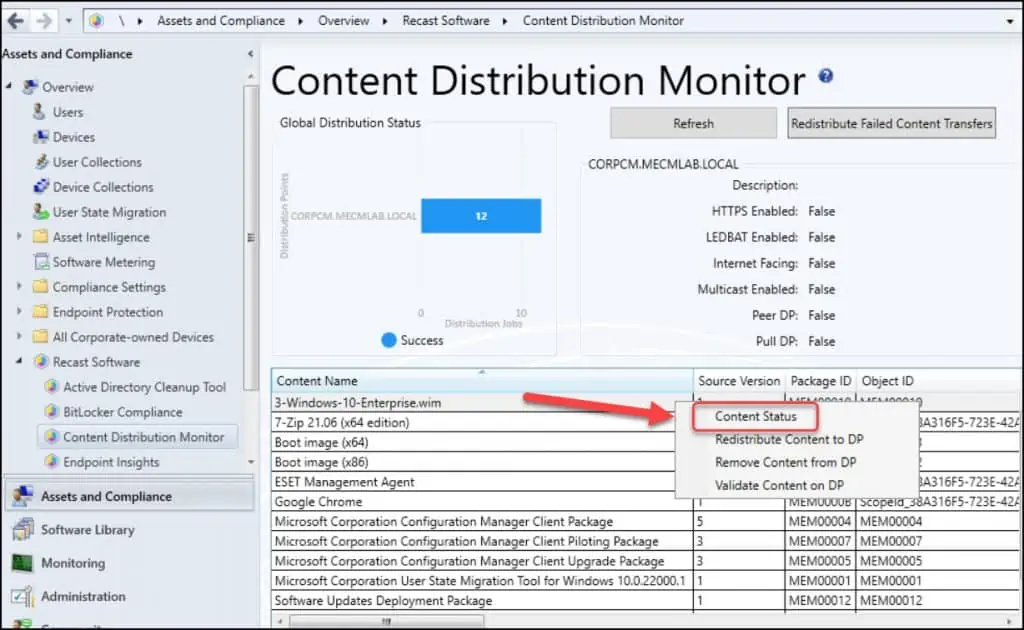Click the Active Directory Cleanup Tool icon
1024x630 pixels.
[52, 386]
